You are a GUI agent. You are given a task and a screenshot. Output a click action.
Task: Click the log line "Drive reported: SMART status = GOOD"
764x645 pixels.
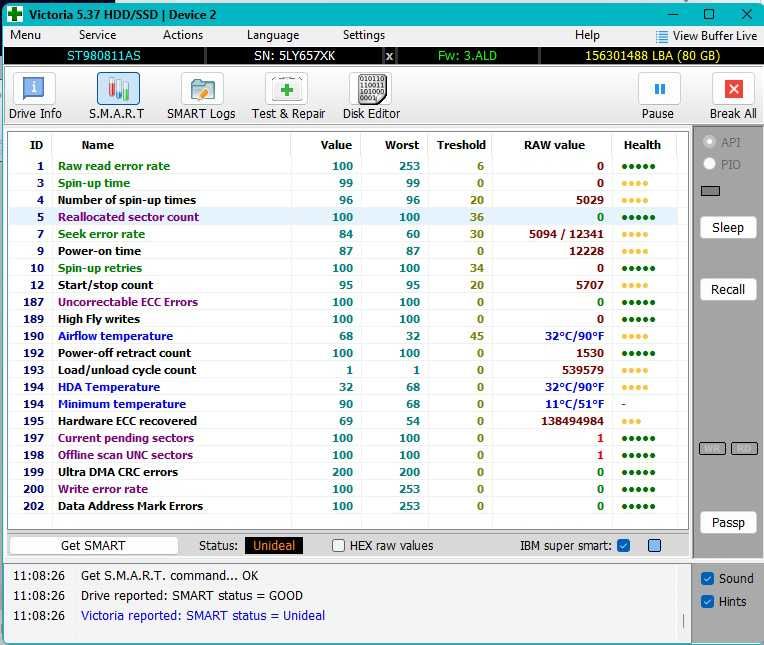[x=191, y=595]
